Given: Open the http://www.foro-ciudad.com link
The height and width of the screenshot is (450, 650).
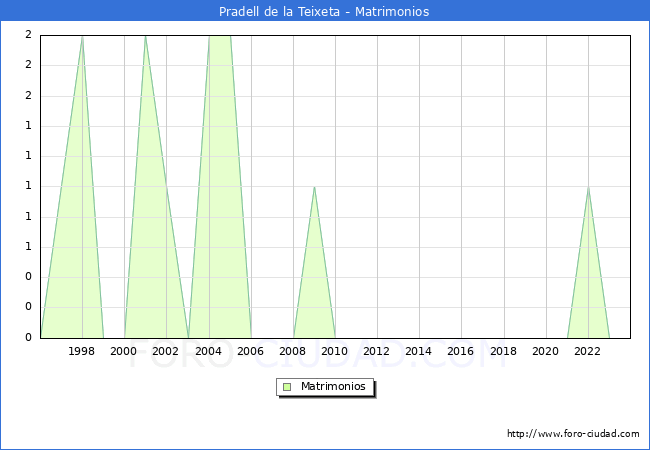Looking at the screenshot, I should 573,433.
